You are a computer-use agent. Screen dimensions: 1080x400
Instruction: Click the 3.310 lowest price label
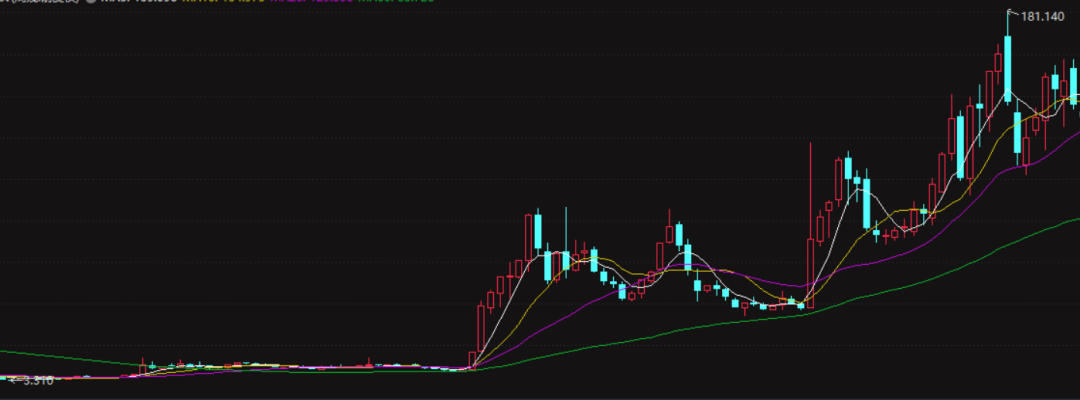point(38,380)
